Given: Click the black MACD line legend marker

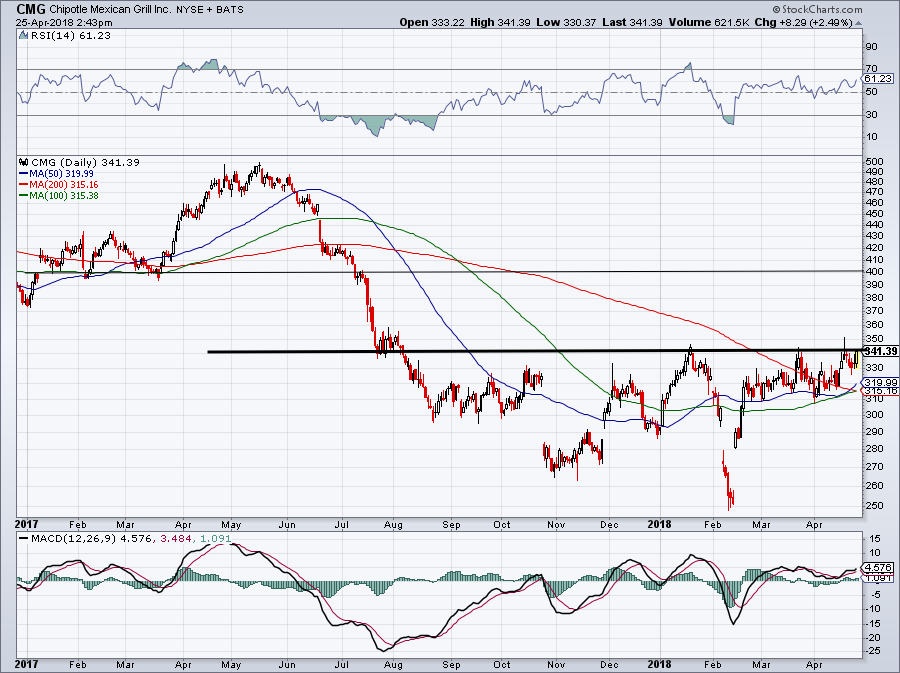Looking at the screenshot, I should pos(23,539).
